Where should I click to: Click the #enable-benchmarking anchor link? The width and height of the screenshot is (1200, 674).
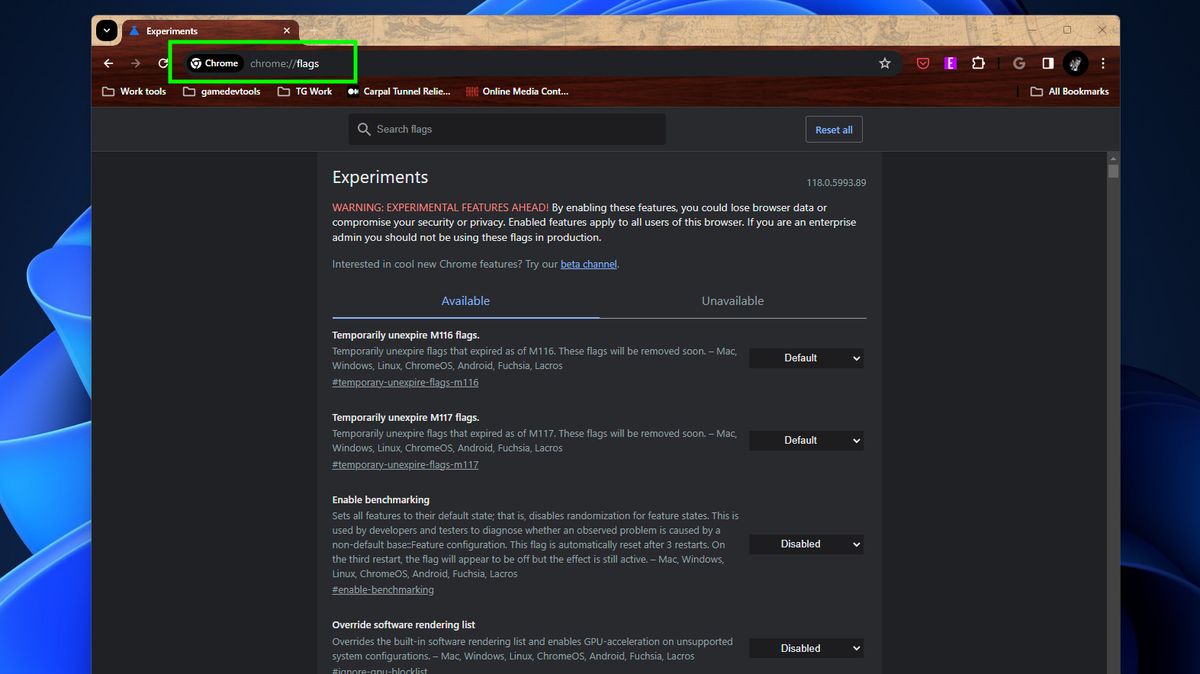tap(383, 590)
